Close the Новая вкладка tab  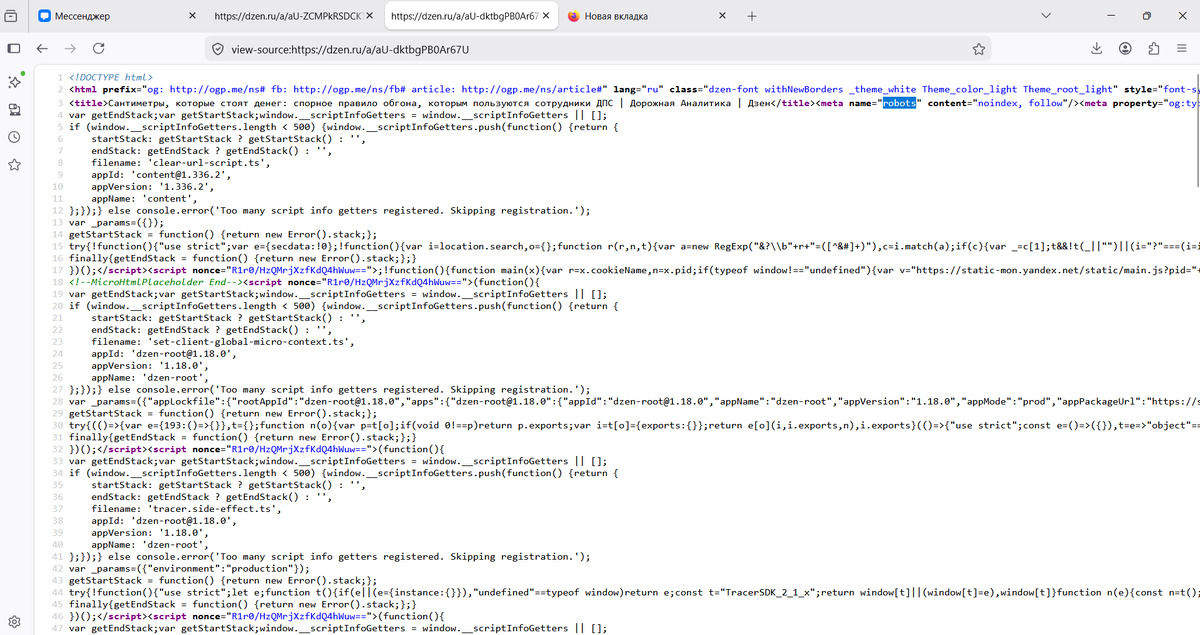pyautogui.click(x=723, y=16)
